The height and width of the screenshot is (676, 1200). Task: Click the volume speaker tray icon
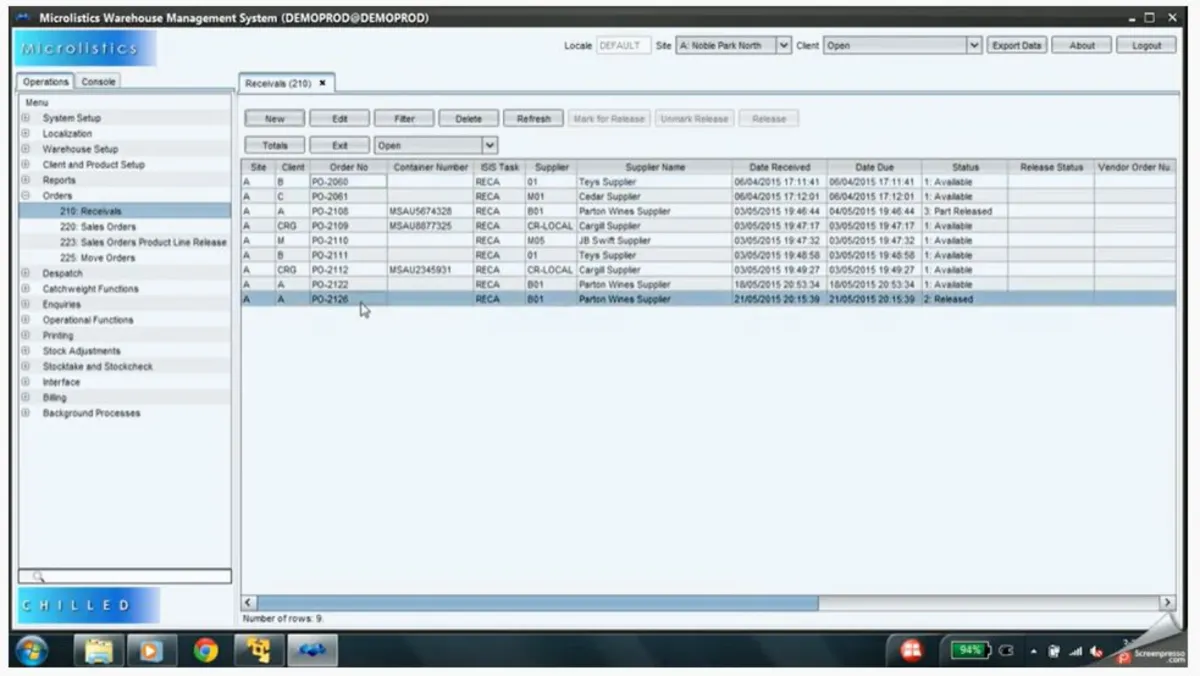(x=1097, y=652)
